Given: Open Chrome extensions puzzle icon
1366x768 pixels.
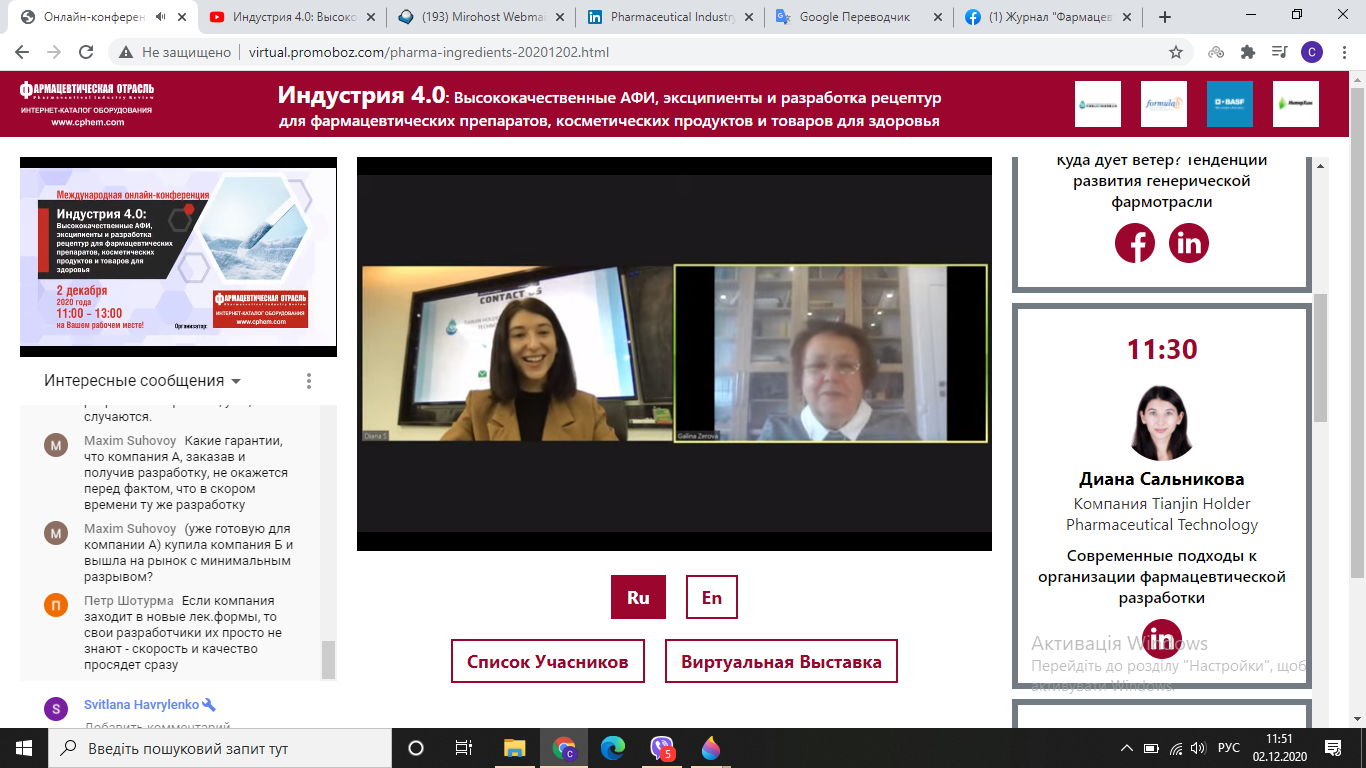Looking at the screenshot, I should [1247, 53].
